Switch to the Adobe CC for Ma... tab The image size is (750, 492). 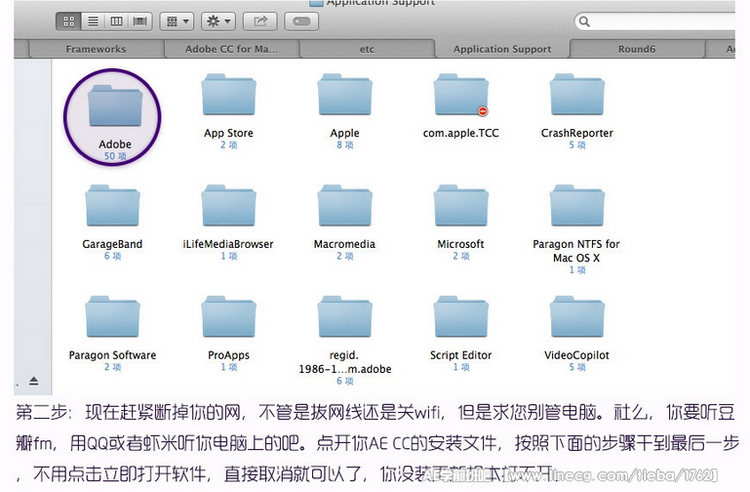point(232,49)
